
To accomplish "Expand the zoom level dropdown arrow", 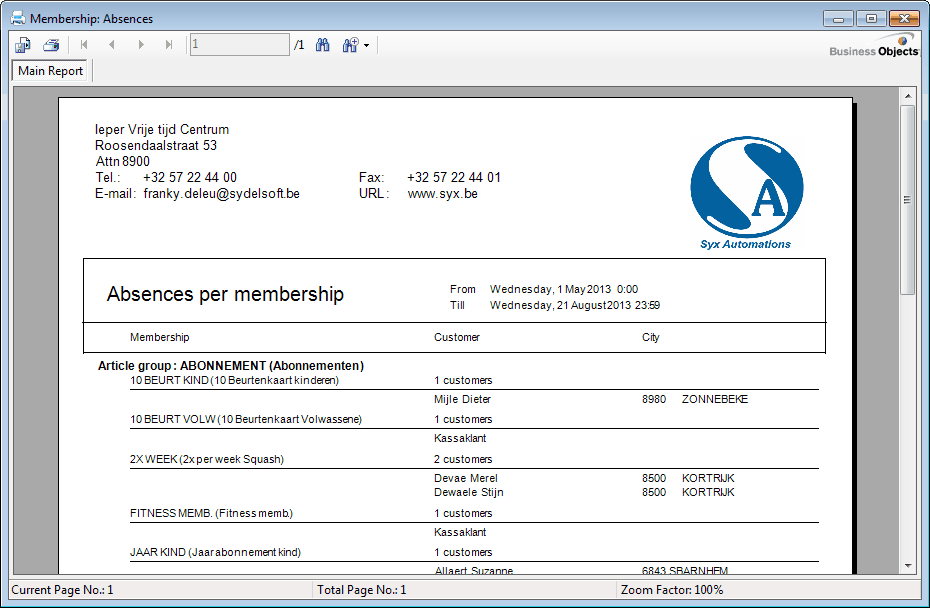I will [366, 46].
